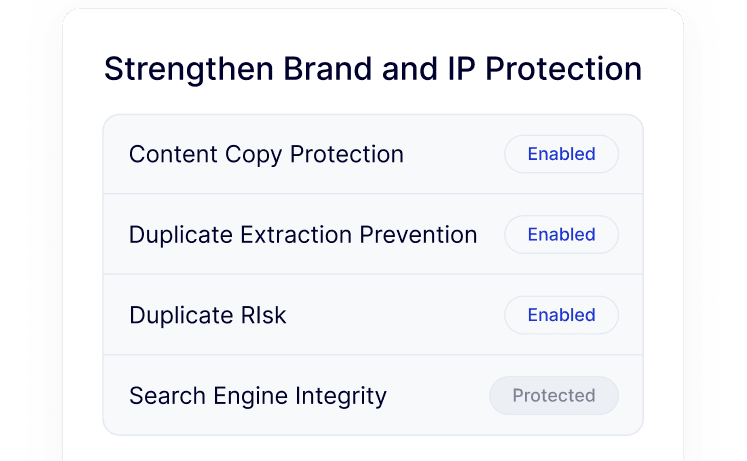This screenshot has height=461, width=747.
Task: Click the word Prevention in the second row
Action: (x=420, y=235)
